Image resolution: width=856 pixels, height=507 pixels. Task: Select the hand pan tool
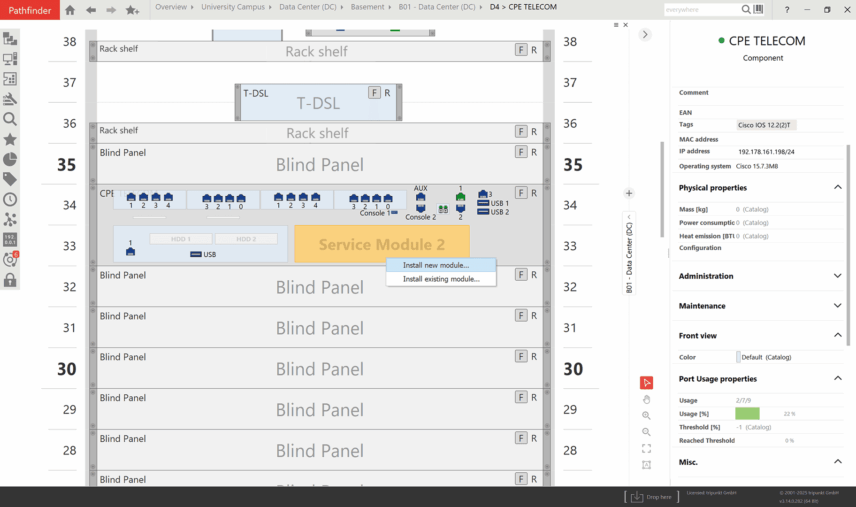coord(647,399)
